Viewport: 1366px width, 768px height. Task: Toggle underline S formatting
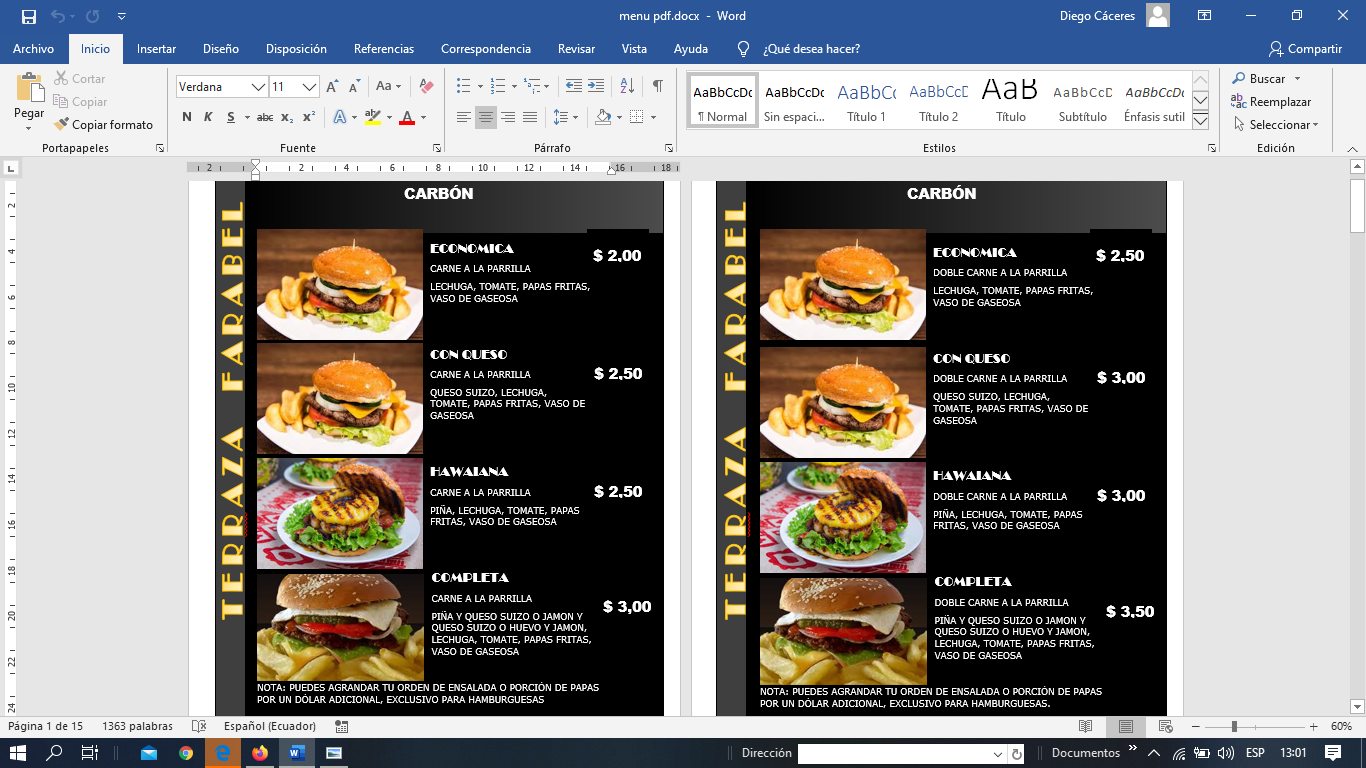[231, 117]
